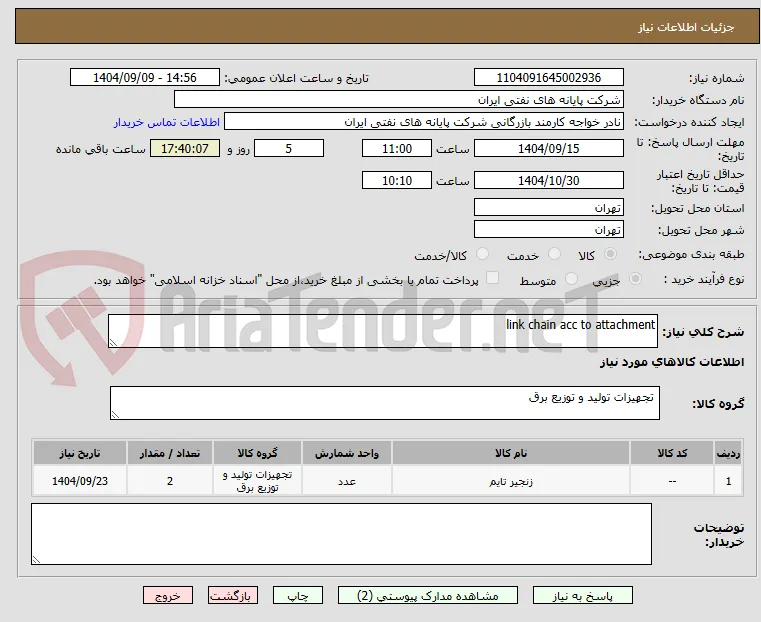Screen dimensions: 761x622
Task: Click resize handle of the description textarea
Action: 113,343
